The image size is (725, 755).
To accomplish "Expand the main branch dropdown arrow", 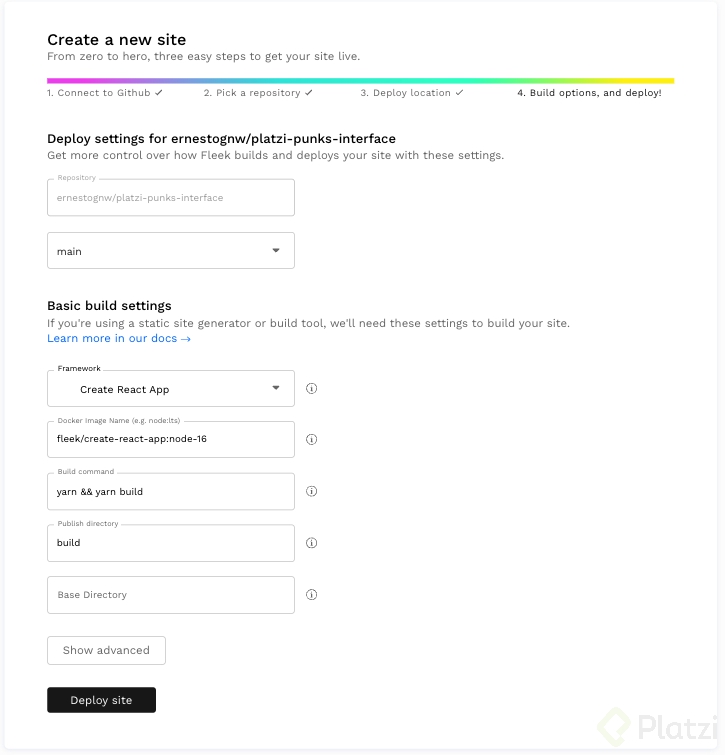I will pyautogui.click(x=276, y=250).
